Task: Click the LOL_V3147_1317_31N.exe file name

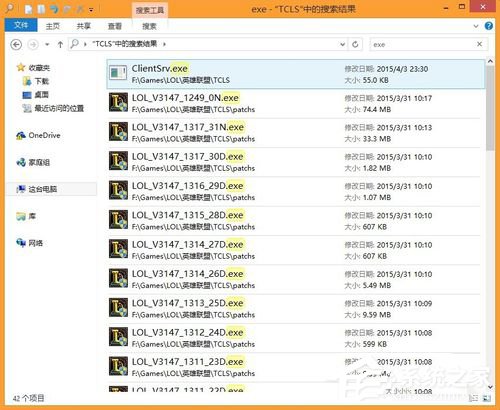Action: 188,127
